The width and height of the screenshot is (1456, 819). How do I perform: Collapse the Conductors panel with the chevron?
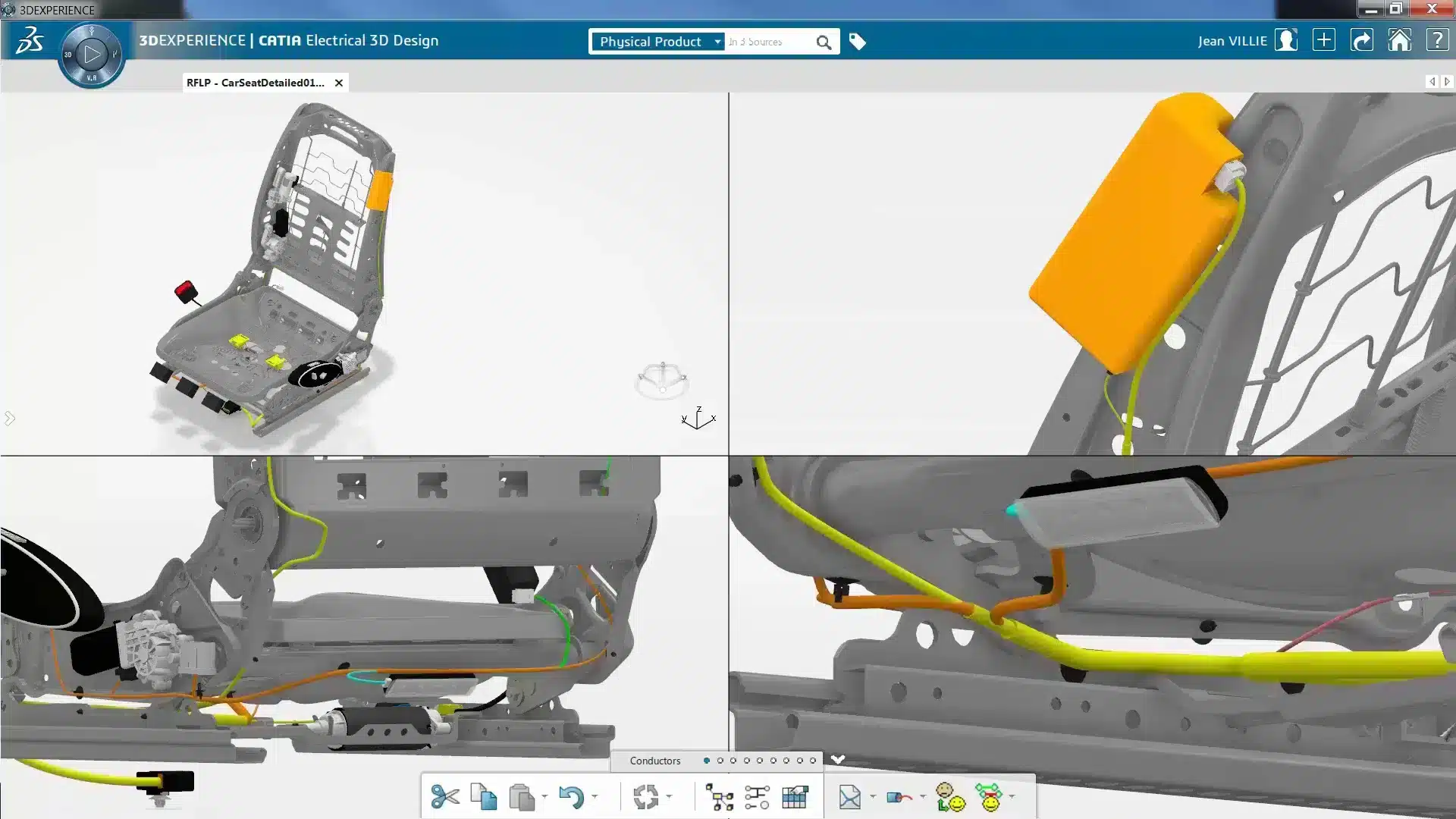(x=838, y=759)
